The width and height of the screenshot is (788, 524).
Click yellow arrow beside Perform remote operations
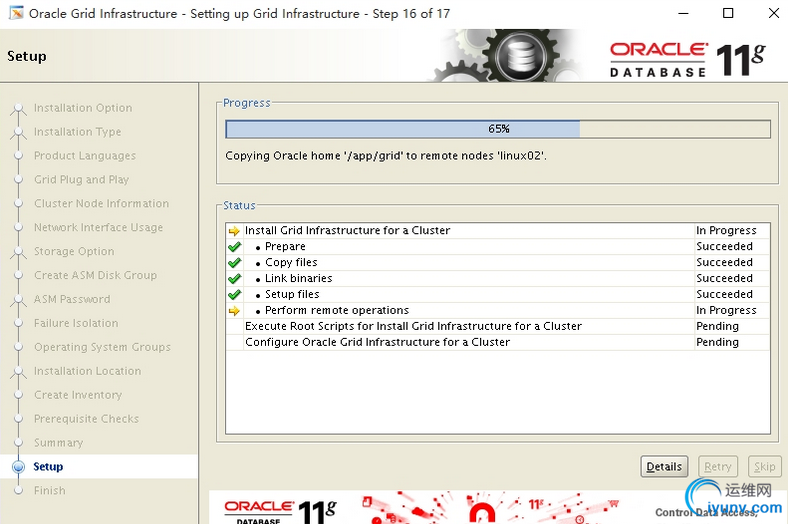(x=234, y=311)
